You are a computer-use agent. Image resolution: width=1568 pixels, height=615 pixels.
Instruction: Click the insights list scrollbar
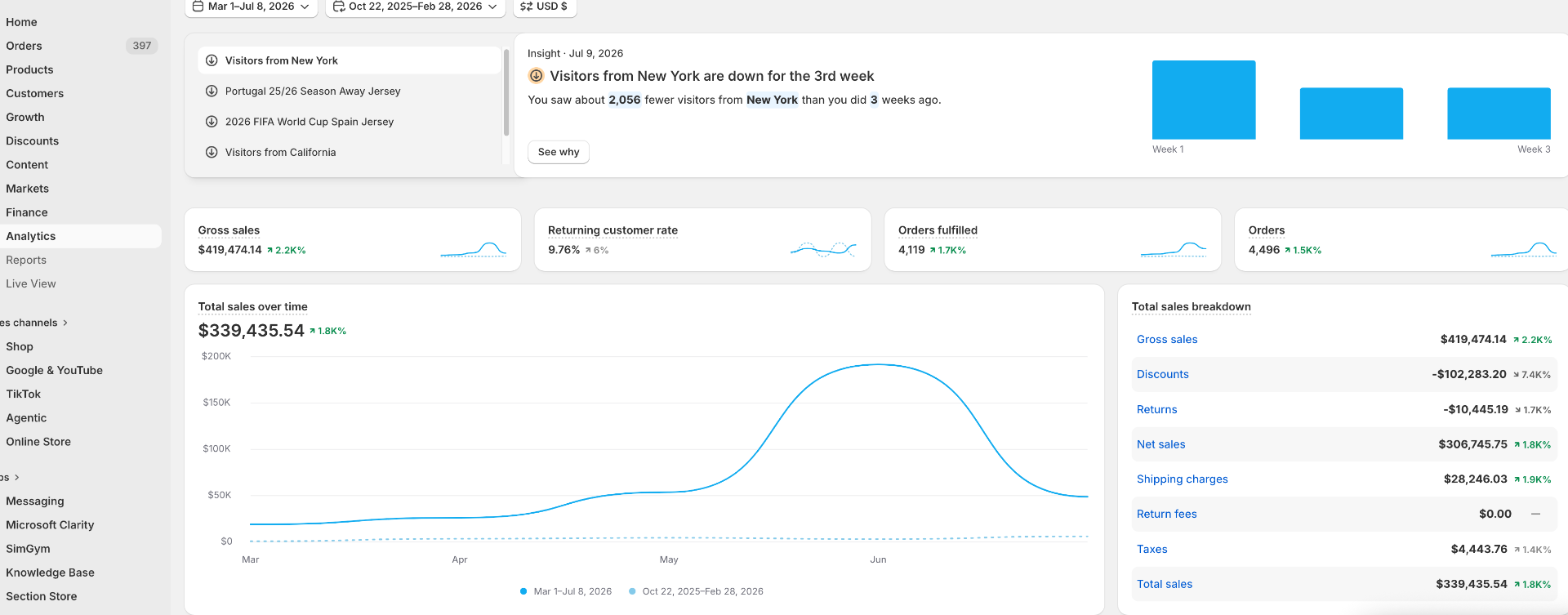pyautogui.click(x=506, y=92)
